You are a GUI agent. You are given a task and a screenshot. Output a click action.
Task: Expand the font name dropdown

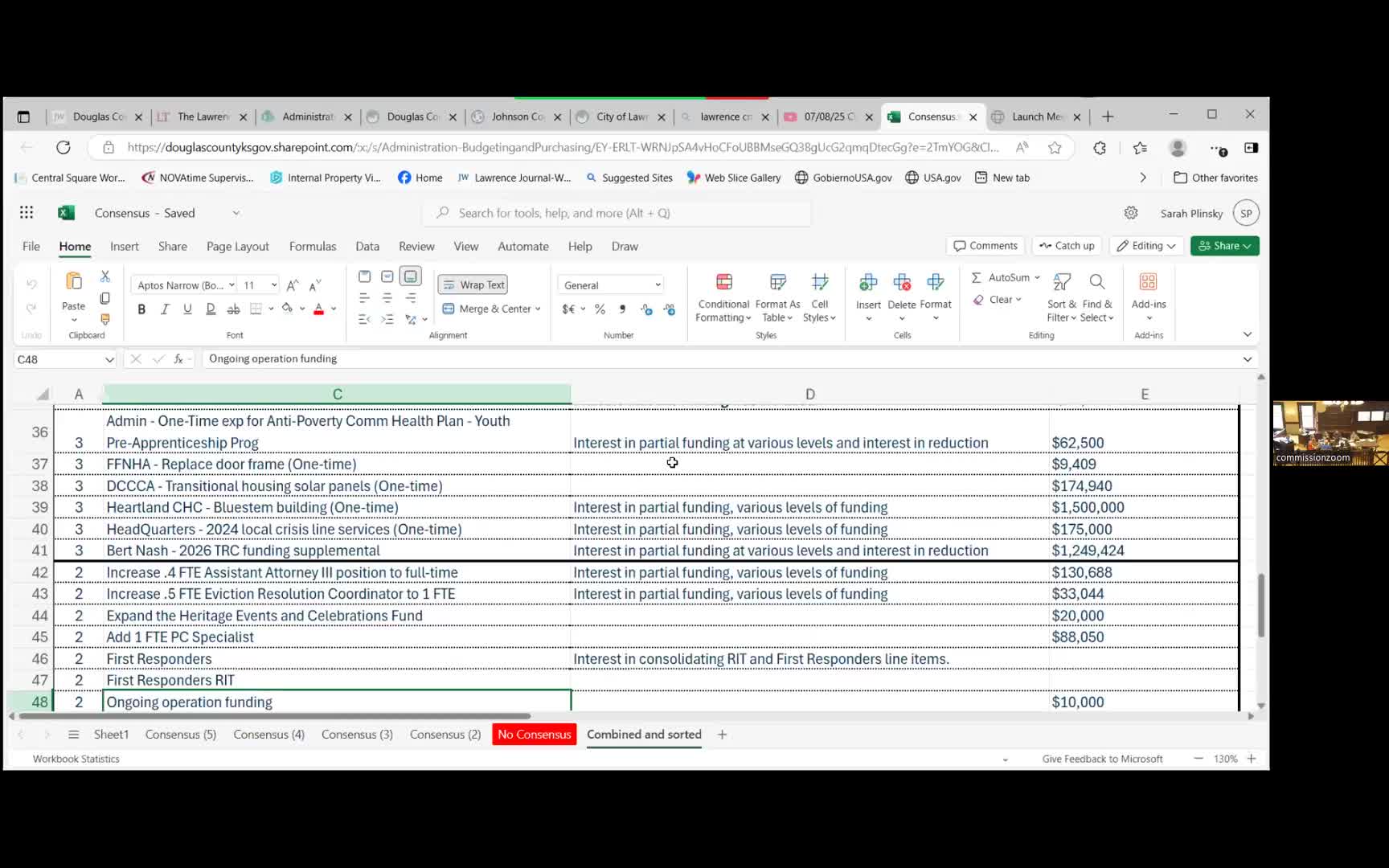tap(231, 285)
